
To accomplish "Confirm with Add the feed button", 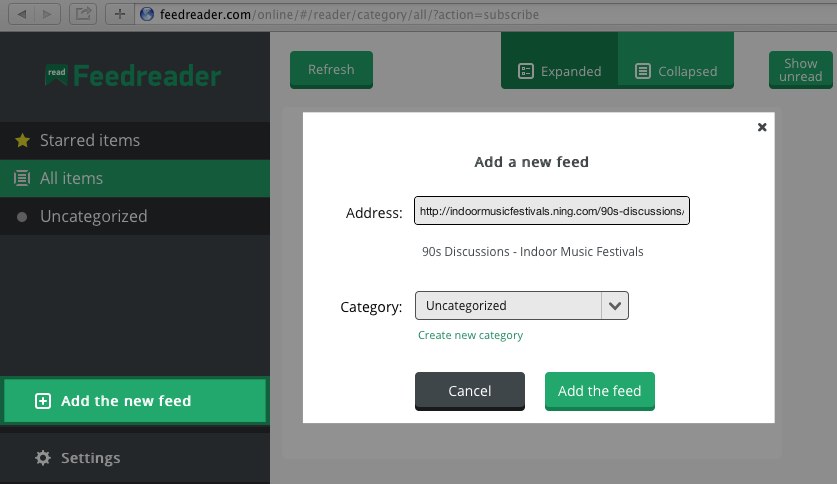I will coord(599,391).
